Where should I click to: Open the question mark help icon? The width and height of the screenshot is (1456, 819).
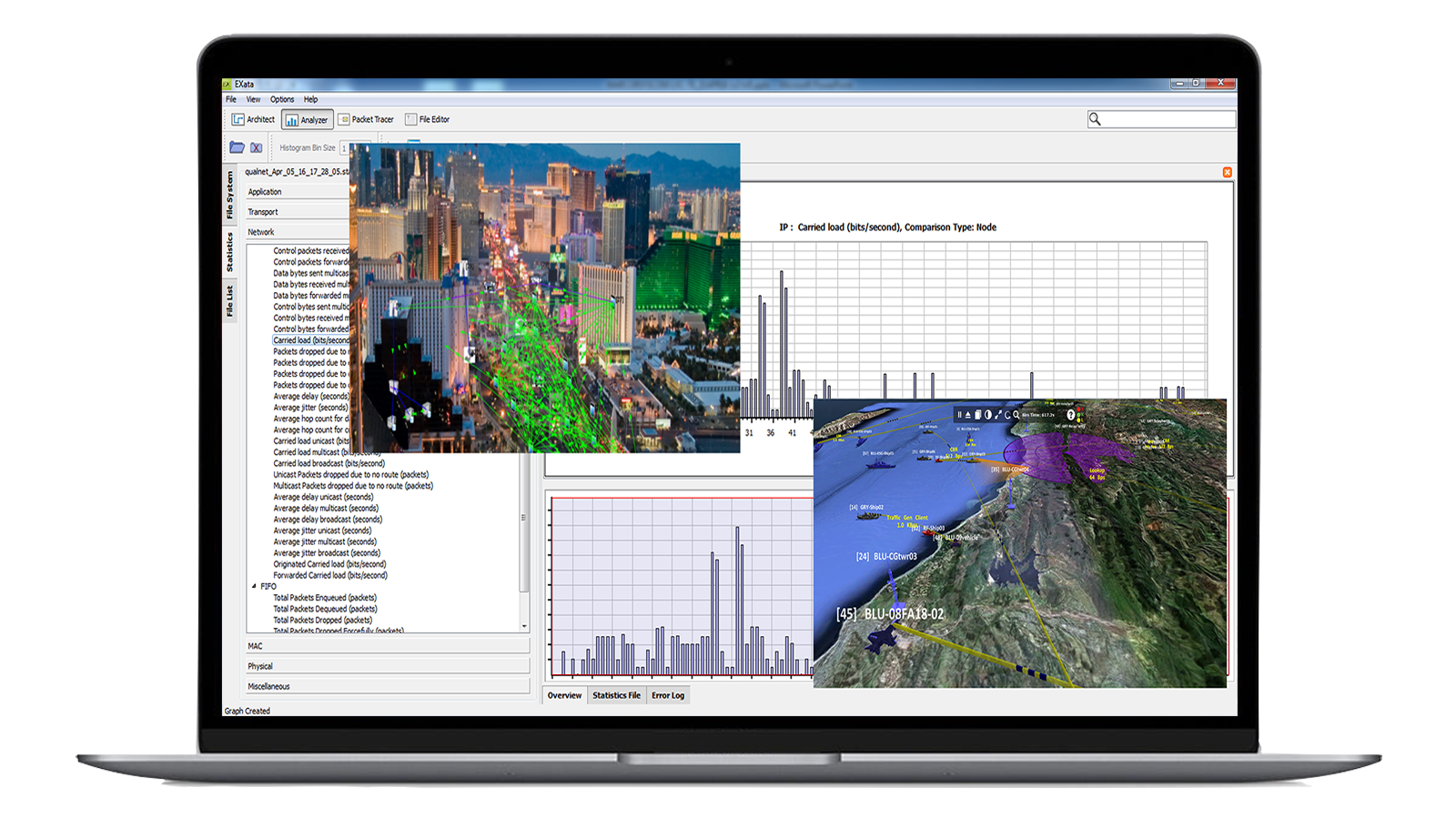point(1071,415)
